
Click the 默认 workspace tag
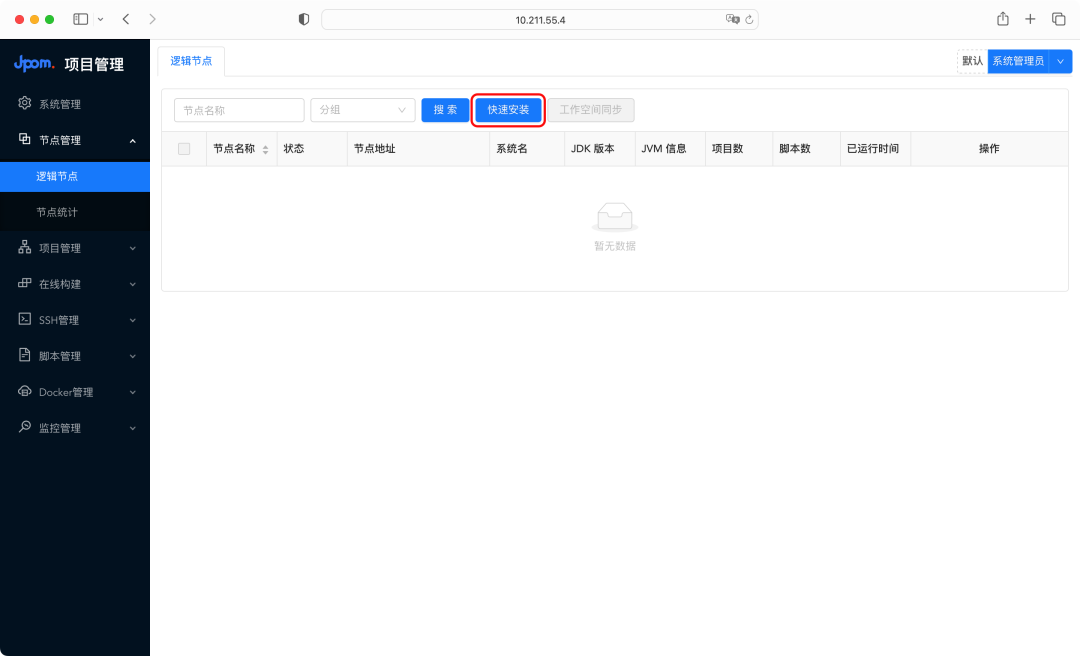(972, 61)
